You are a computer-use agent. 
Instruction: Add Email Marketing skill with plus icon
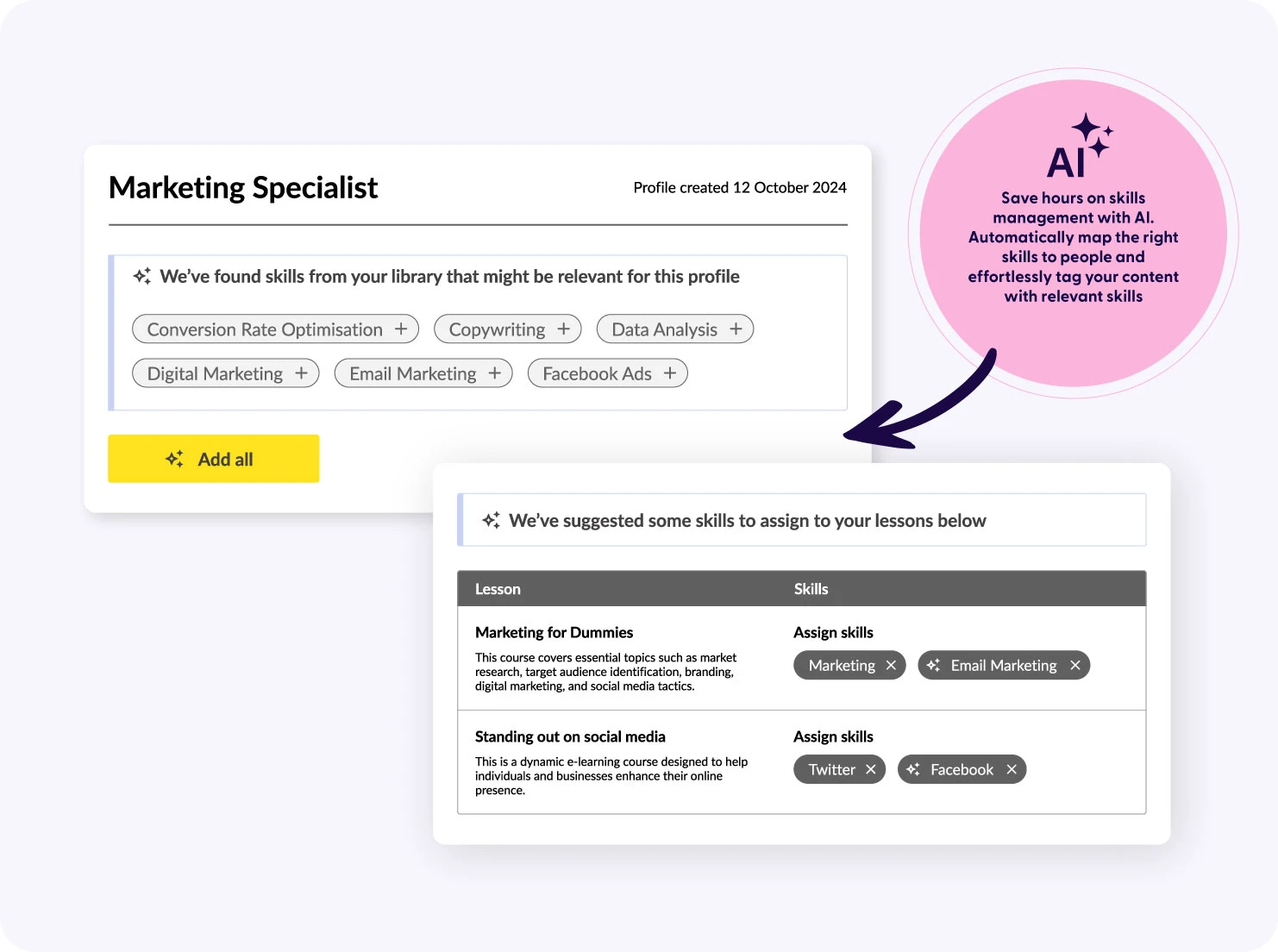point(494,373)
